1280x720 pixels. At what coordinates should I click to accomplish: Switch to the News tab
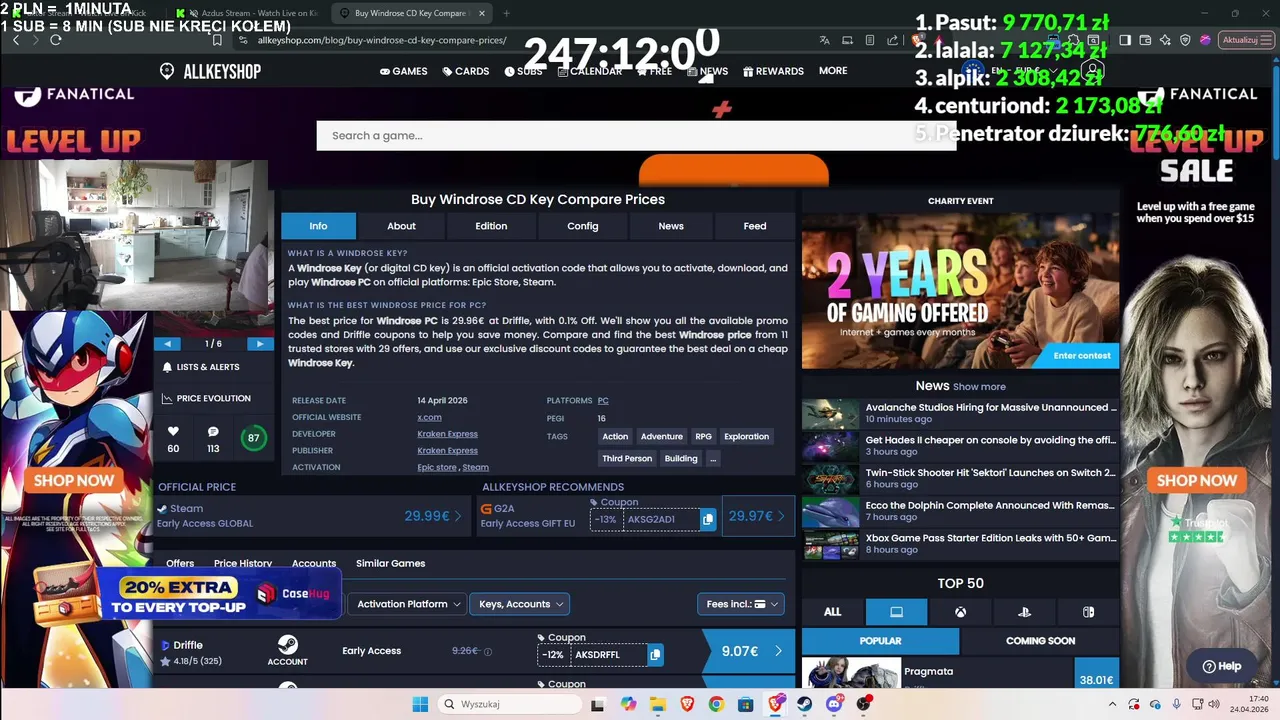pos(671,226)
